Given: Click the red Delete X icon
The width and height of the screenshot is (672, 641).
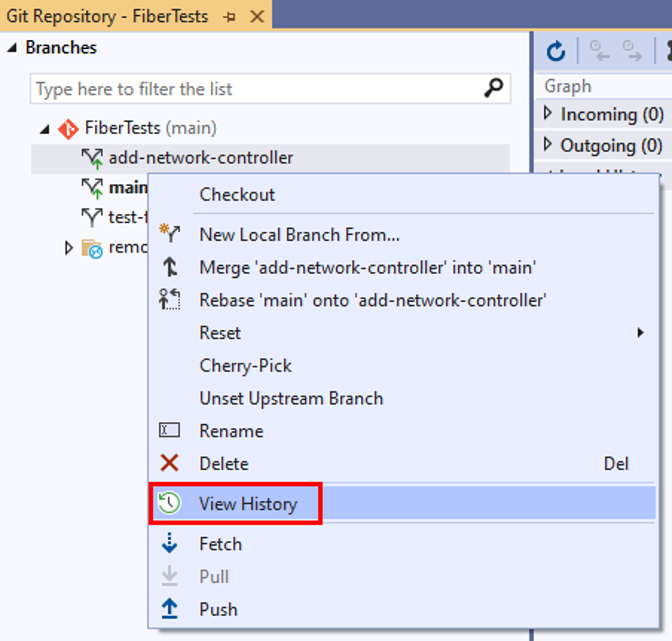Looking at the screenshot, I should [169, 463].
